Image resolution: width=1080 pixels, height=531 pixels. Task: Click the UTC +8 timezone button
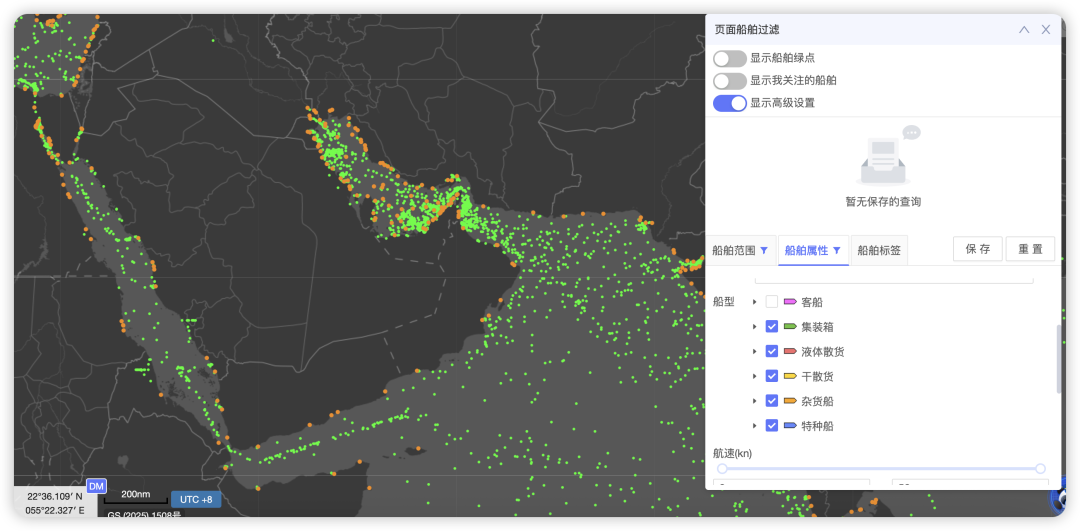point(196,499)
